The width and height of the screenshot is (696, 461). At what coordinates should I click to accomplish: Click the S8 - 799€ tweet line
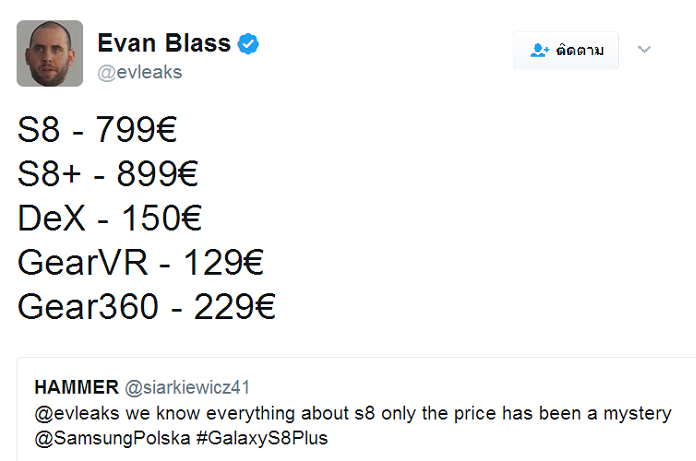pyautogui.click(x=97, y=130)
